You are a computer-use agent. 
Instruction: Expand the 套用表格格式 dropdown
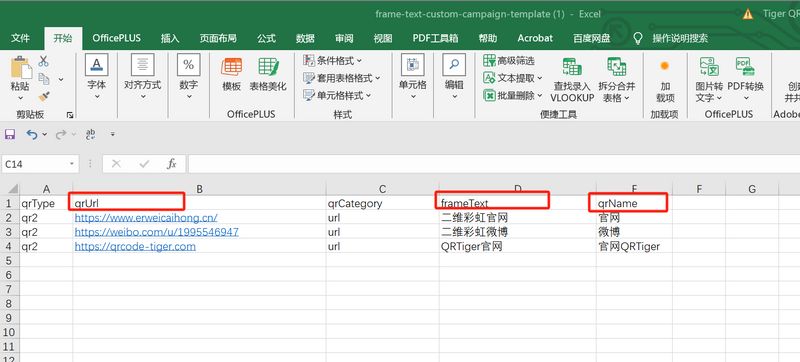point(378,78)
